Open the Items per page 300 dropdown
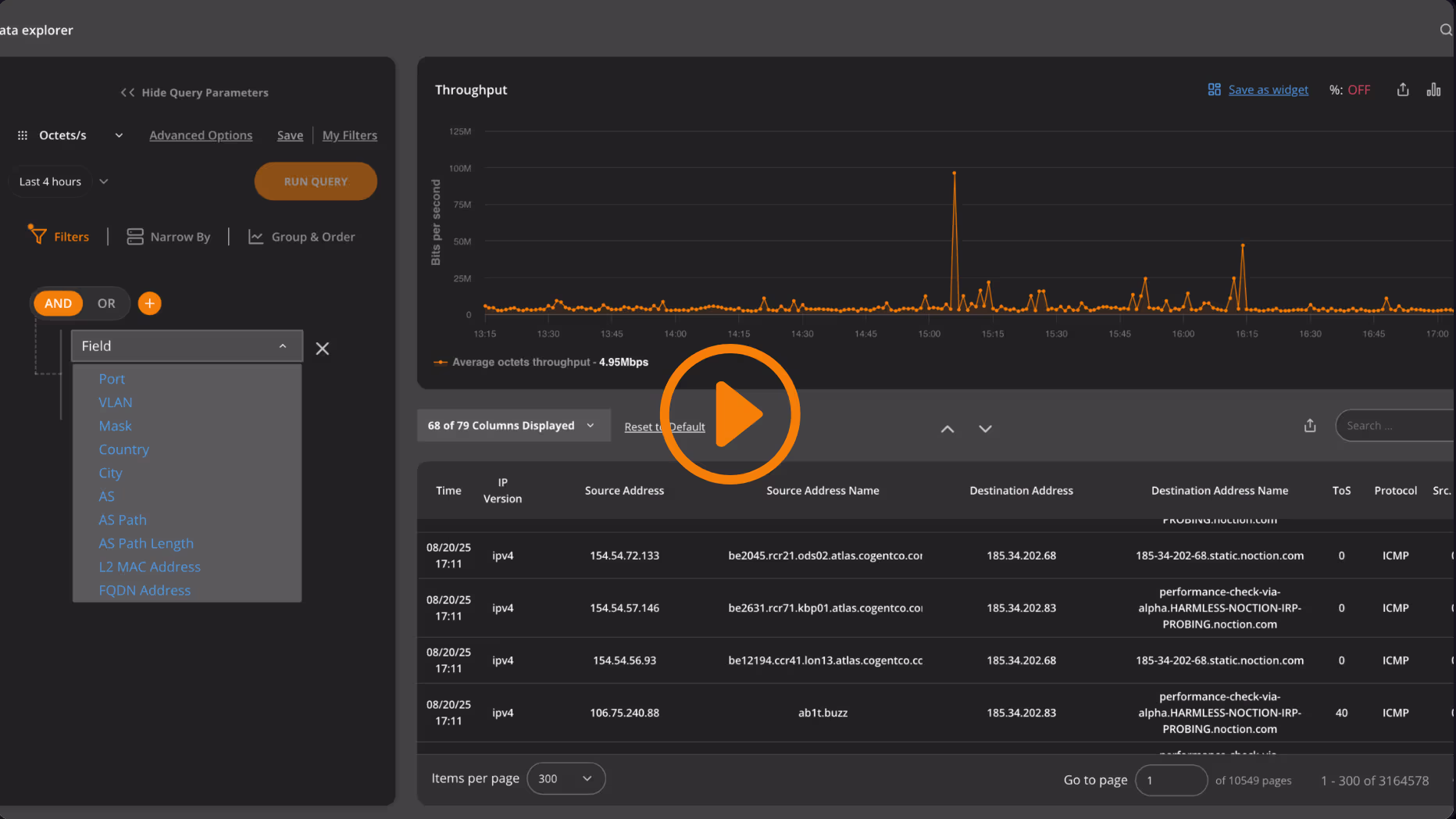The image size is (1456, 819). (566, 778)
